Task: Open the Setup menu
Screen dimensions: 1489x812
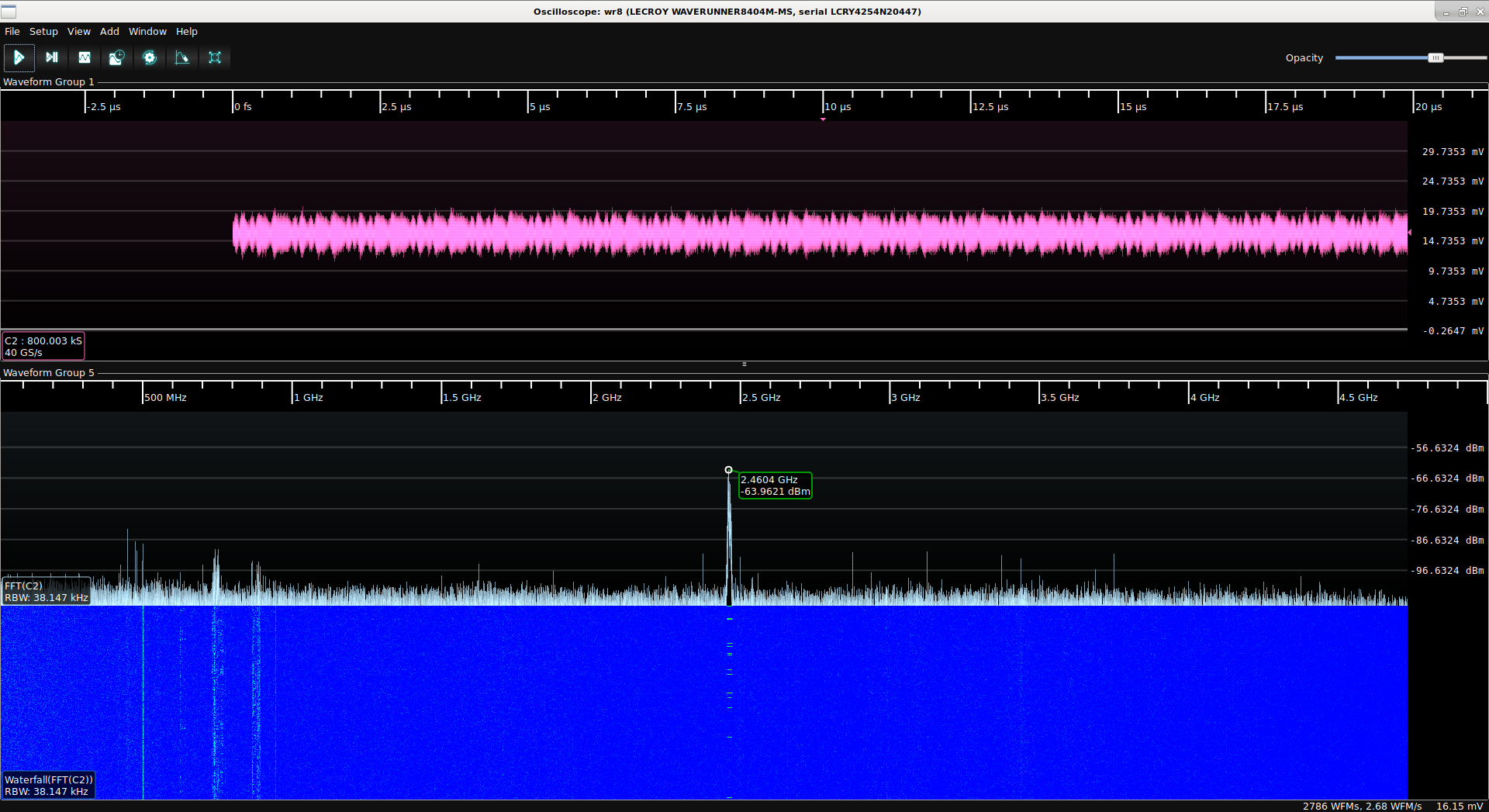Action: tap(43, 32)
